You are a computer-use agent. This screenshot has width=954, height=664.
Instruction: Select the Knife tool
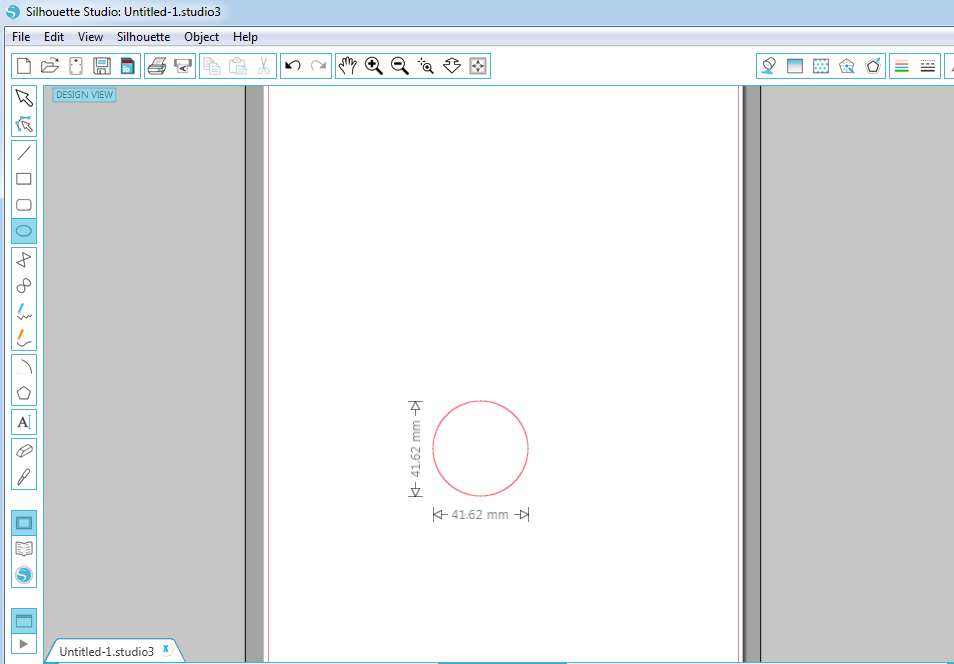click(x=24, y=477)
